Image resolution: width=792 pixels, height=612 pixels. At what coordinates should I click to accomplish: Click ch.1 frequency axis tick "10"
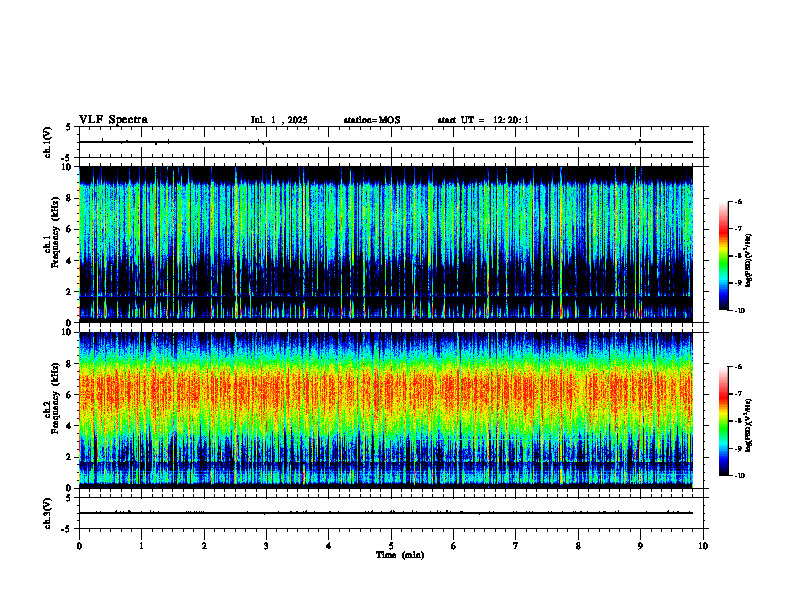pos(68,167)
